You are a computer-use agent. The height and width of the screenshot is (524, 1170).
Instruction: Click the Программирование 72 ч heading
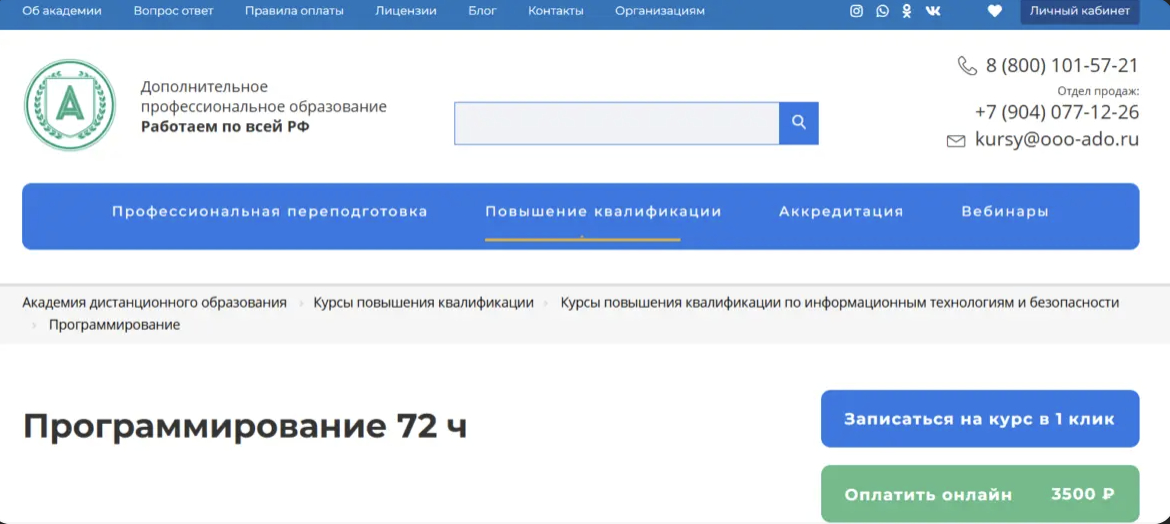click(x=245, y=426)
